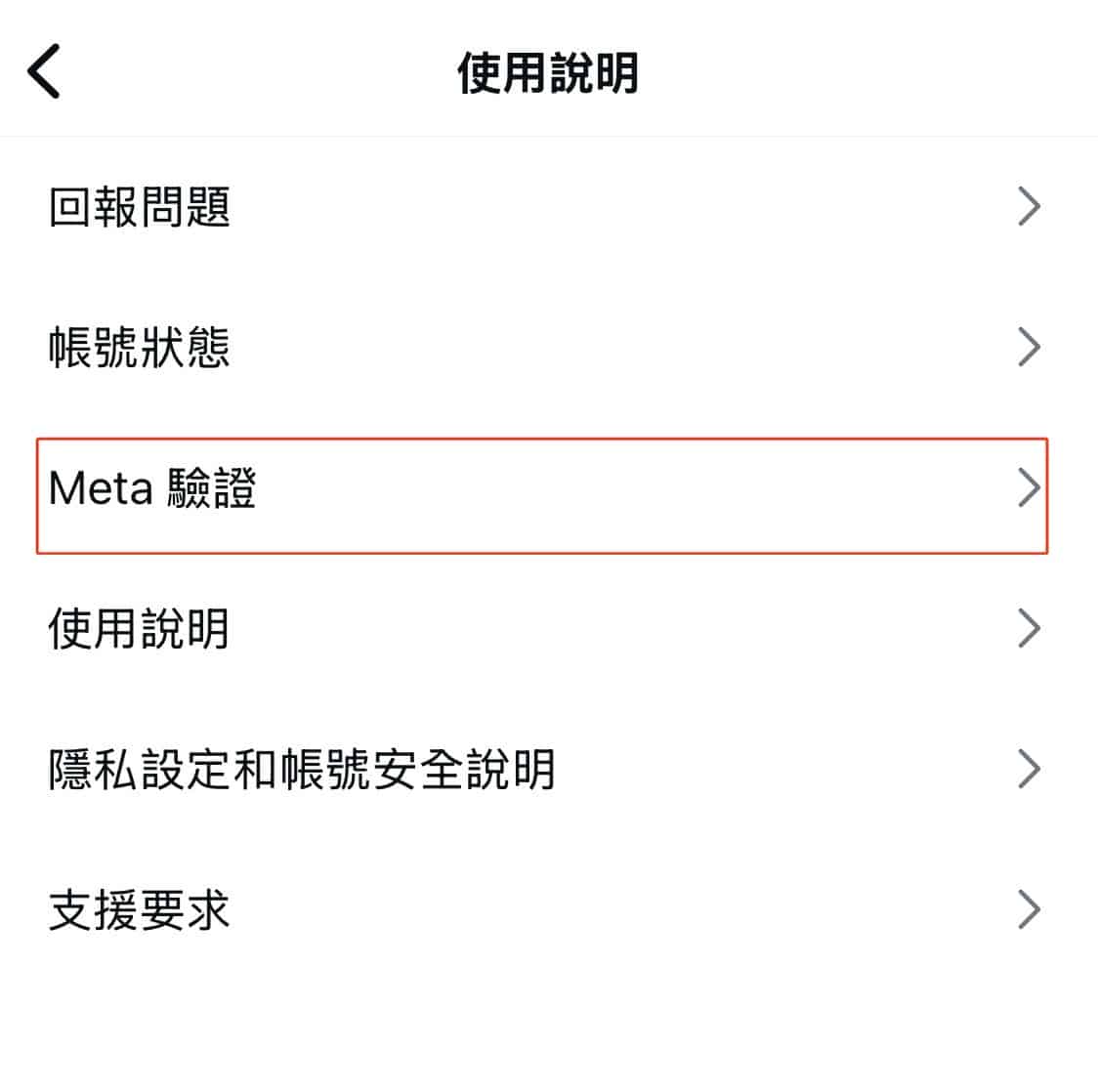Go back using the top-left arrow
Viewport: 1098px width, 1092px height.
[43, 71]
